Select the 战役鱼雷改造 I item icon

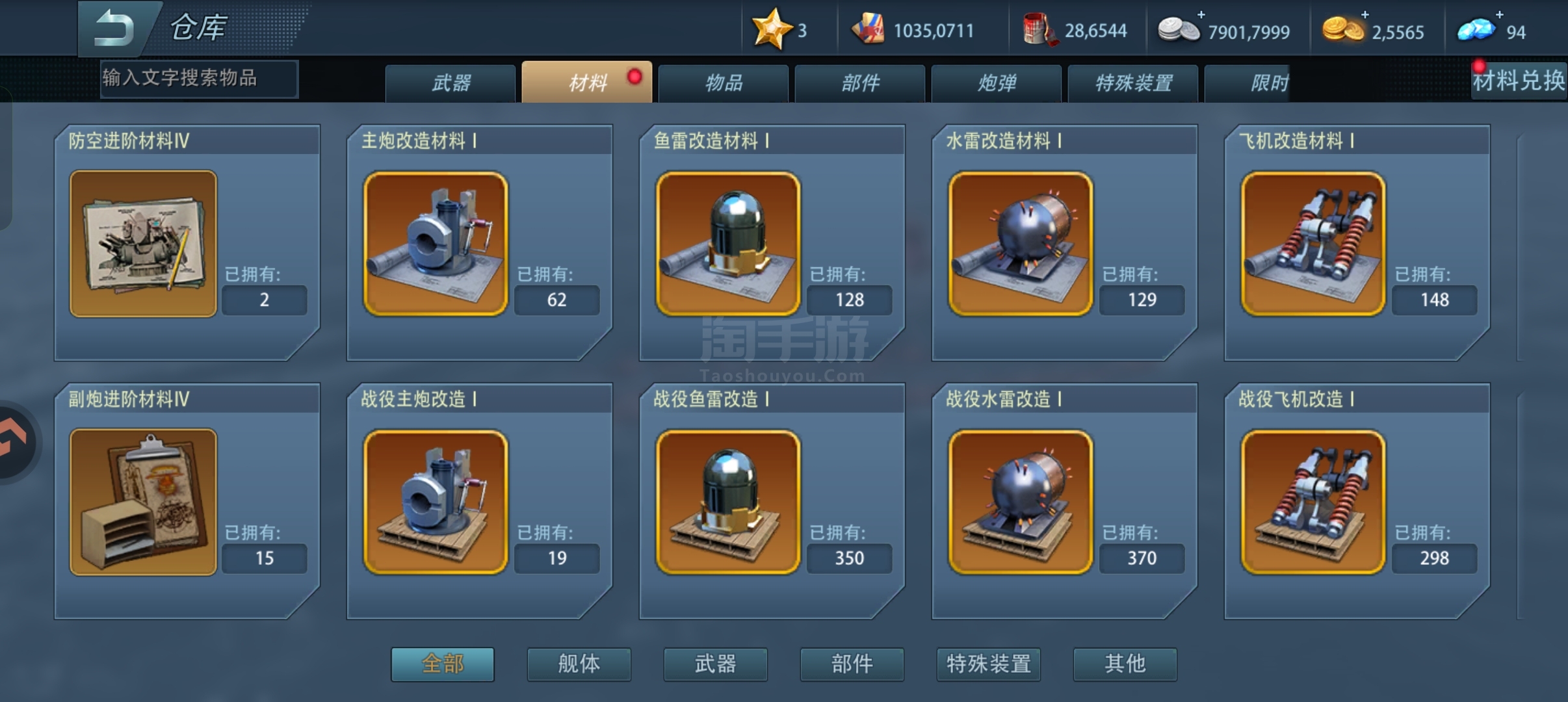(x=728, y=502)
